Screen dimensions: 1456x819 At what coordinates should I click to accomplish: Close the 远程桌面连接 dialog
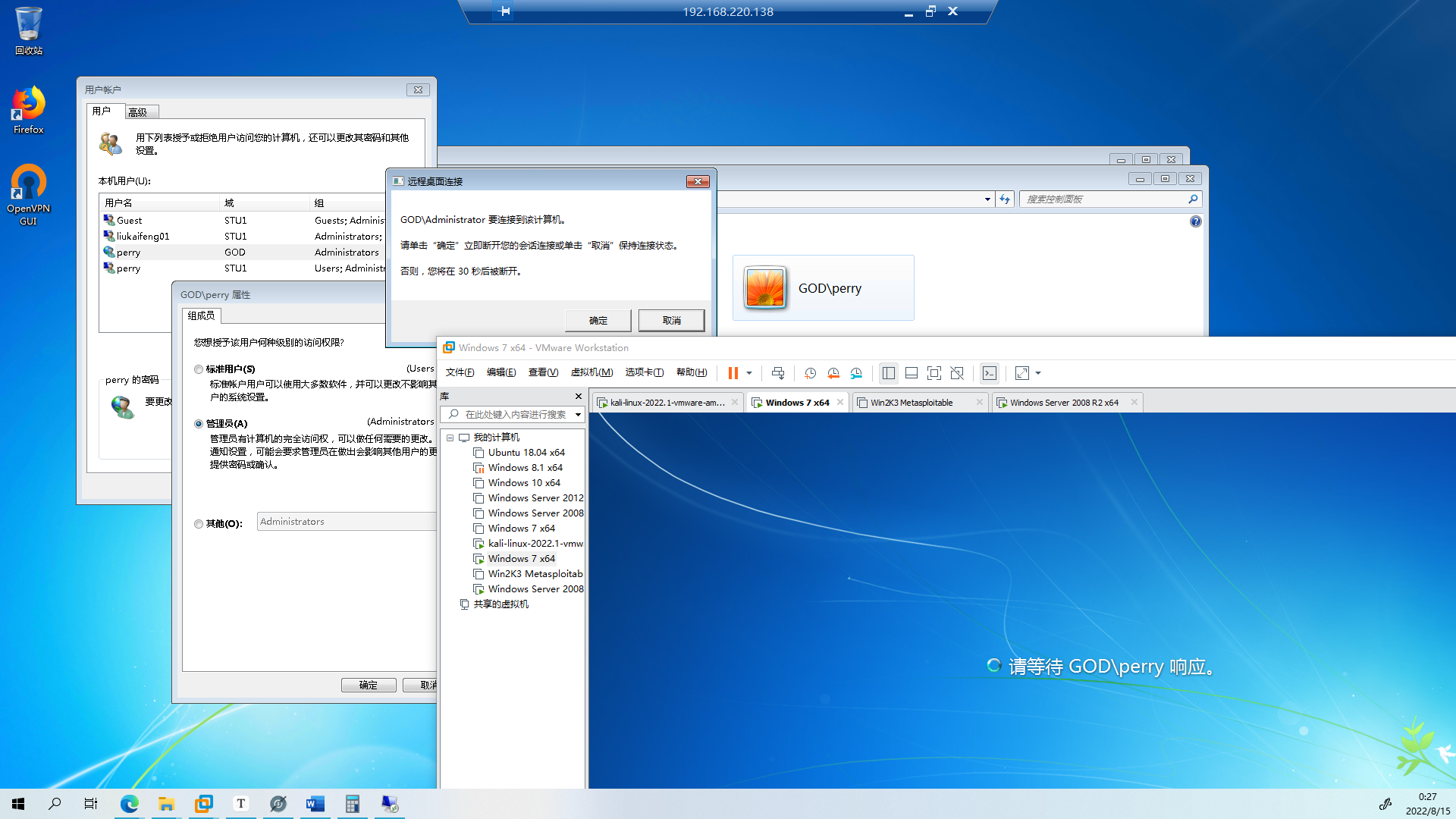(x=698, y=181)
